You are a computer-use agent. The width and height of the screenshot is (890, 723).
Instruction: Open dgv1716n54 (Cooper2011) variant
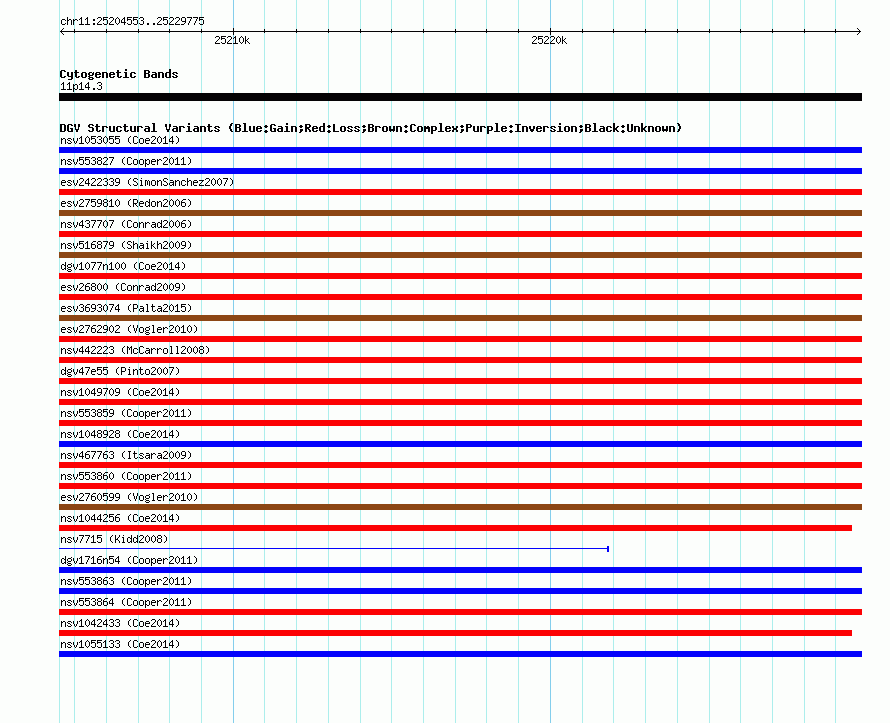129,560
